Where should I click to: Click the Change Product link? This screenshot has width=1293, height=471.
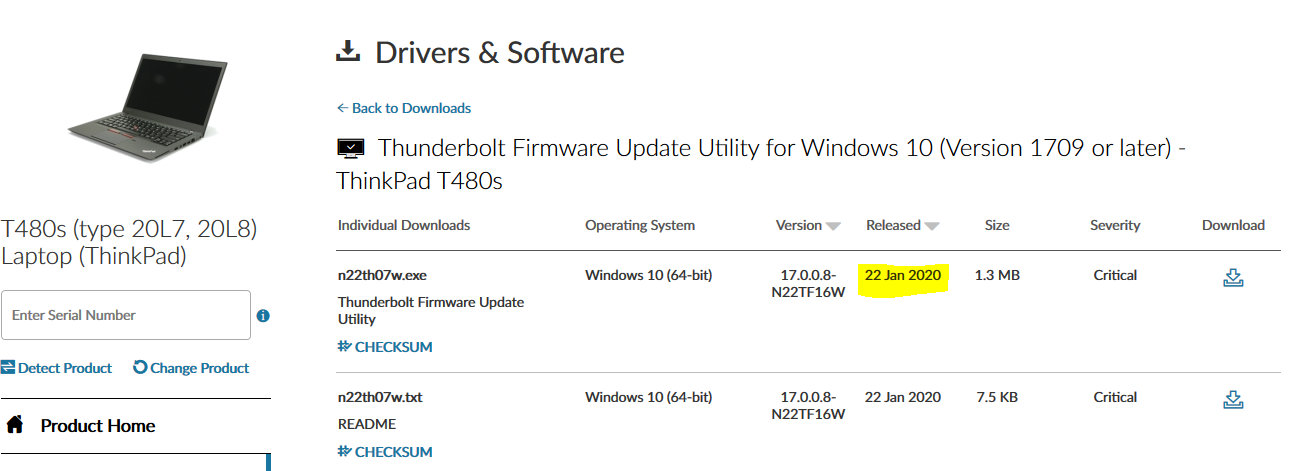tap(200, 368)
